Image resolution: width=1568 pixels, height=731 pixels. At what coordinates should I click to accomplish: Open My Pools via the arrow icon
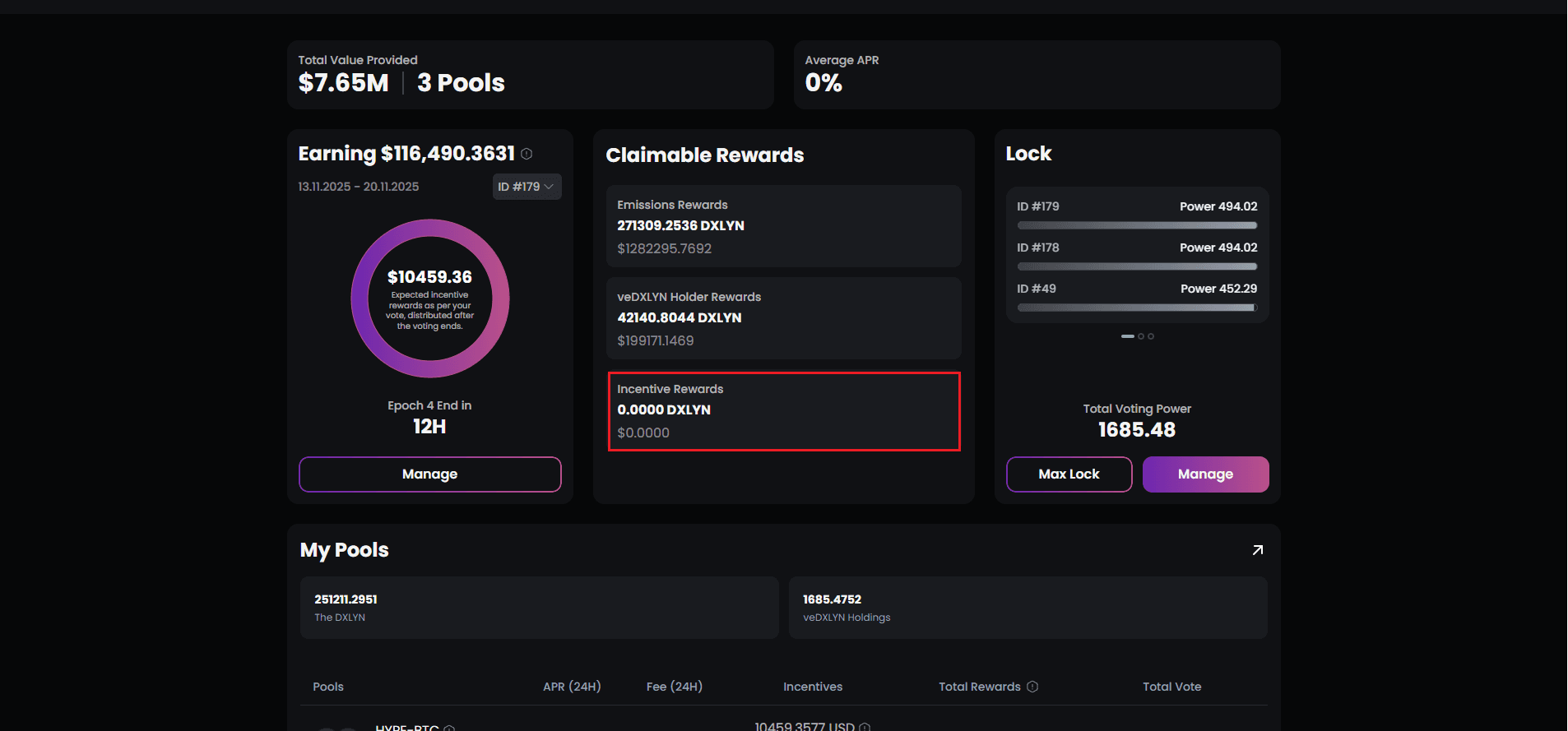coord(1257,550)
